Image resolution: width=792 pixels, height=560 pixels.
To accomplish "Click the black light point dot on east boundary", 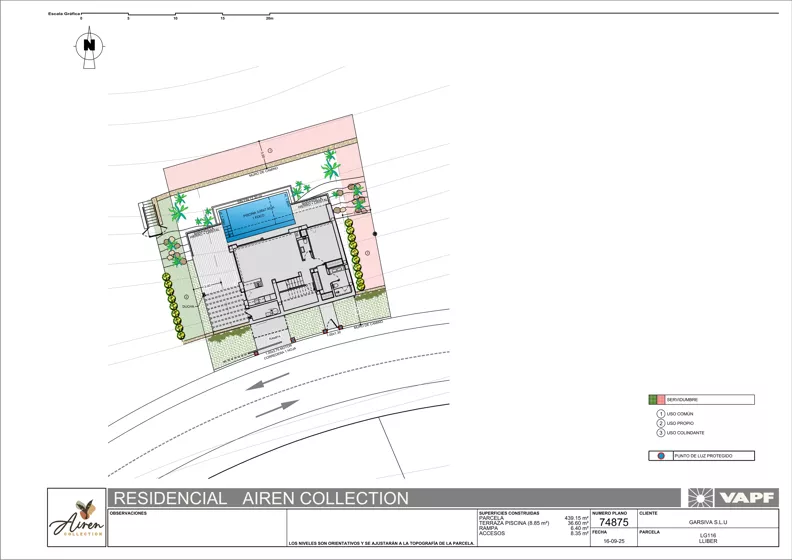I will [x=375, y=234].
